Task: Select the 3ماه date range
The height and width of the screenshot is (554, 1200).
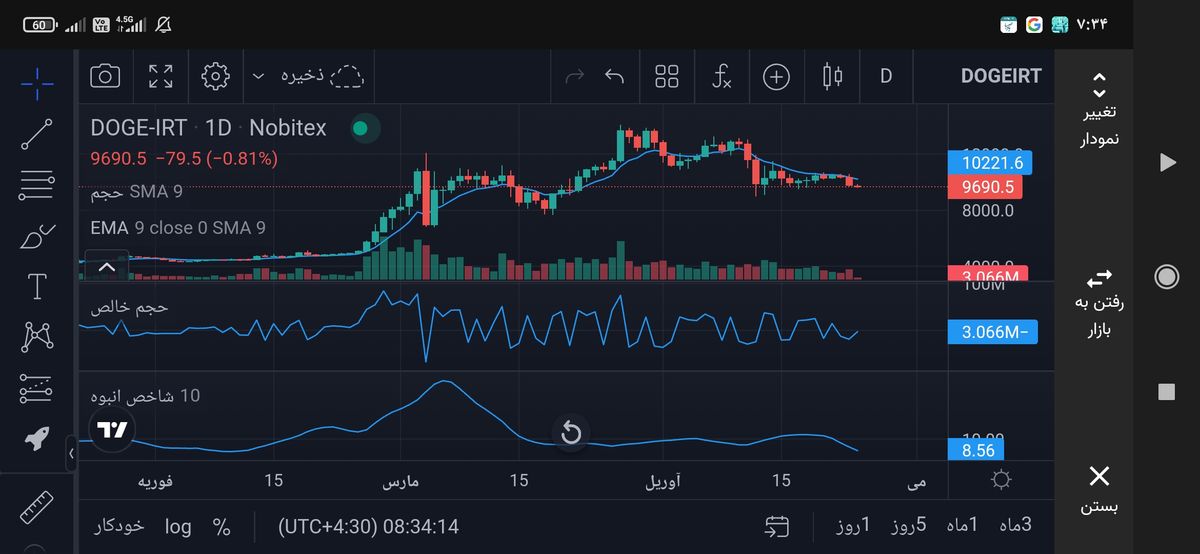Action: 1014,525
